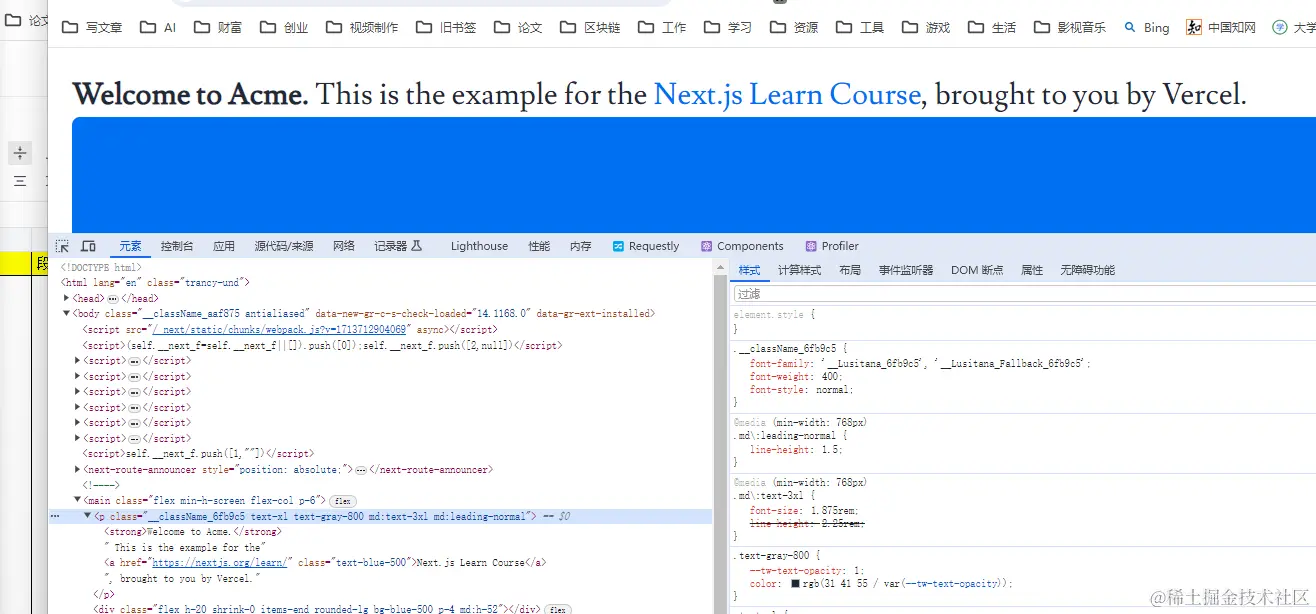The image size is (1316, 614).
Task: Toggle the device emulation toolbar
Action: 88,245
